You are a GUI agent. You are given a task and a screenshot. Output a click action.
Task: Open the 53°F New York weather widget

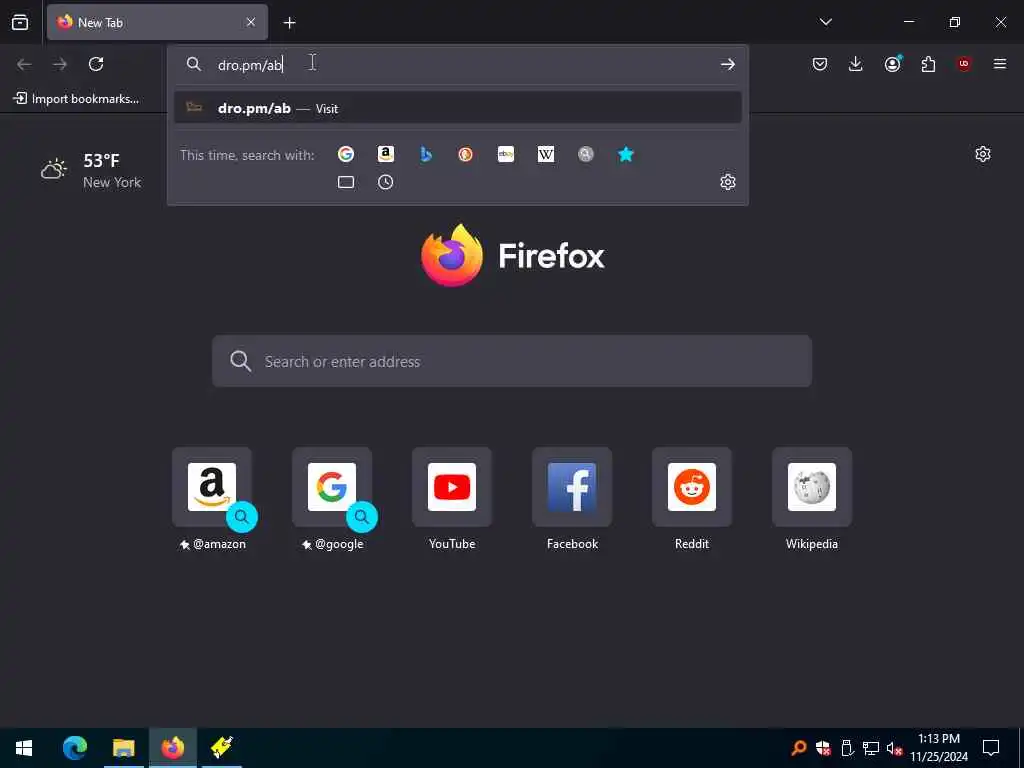tap(91, 170)
